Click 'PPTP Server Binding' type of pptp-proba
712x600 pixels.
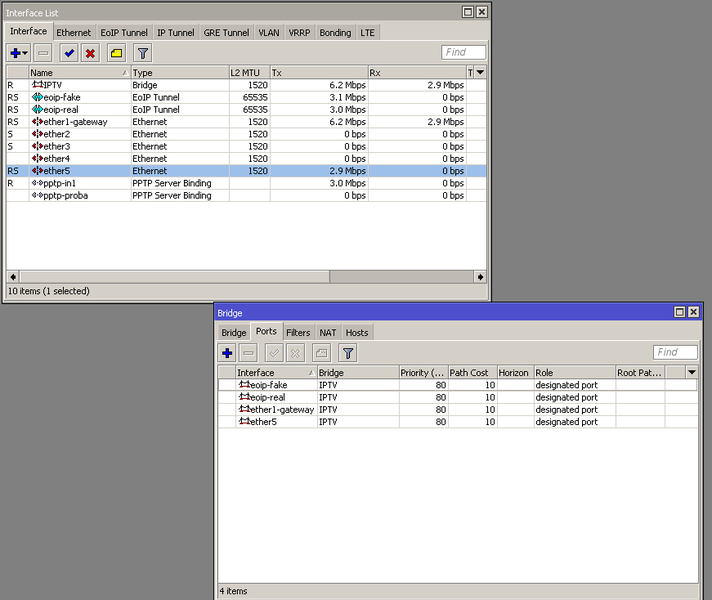click(172, 195)
